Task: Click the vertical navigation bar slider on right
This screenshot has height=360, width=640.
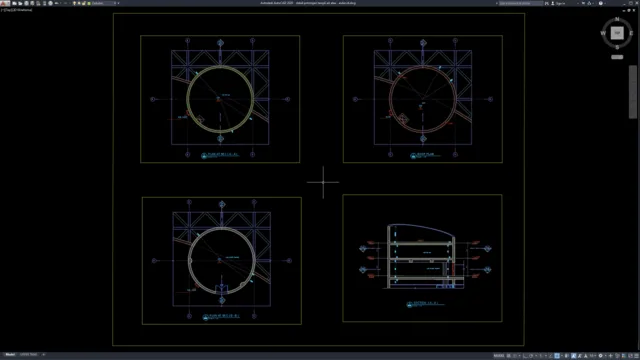Action: (633, 92)
